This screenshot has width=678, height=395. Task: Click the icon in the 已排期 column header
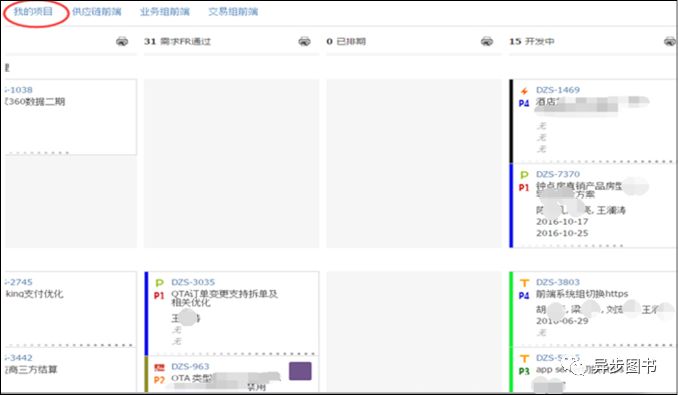pos(487,41)
